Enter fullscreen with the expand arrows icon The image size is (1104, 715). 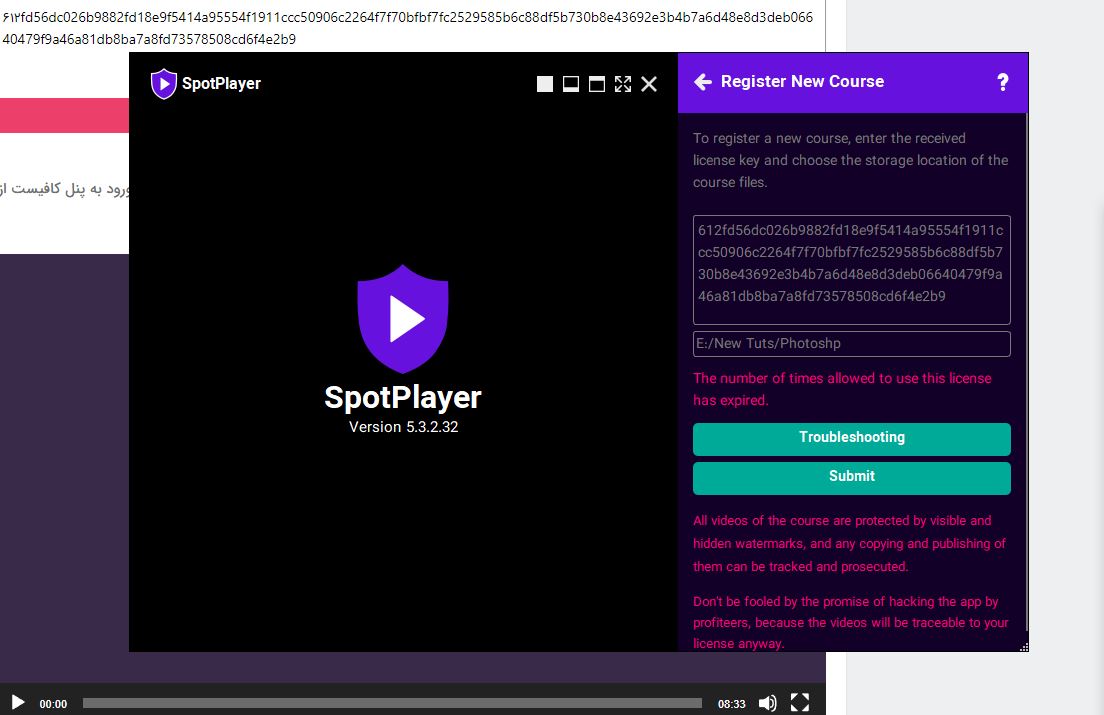pyautogui.click(x=623, y=84)
